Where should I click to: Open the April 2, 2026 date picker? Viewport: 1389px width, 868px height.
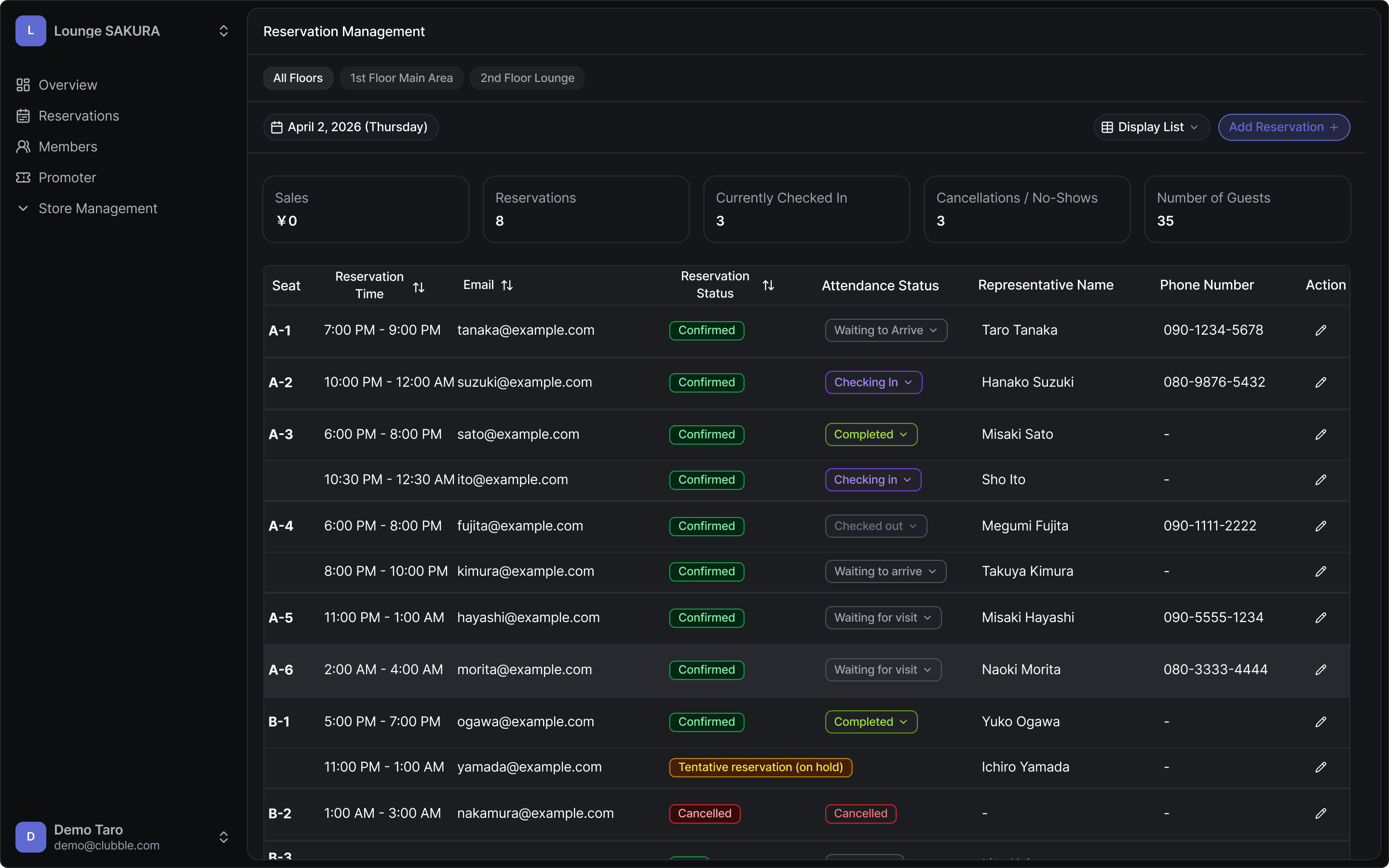351,127
